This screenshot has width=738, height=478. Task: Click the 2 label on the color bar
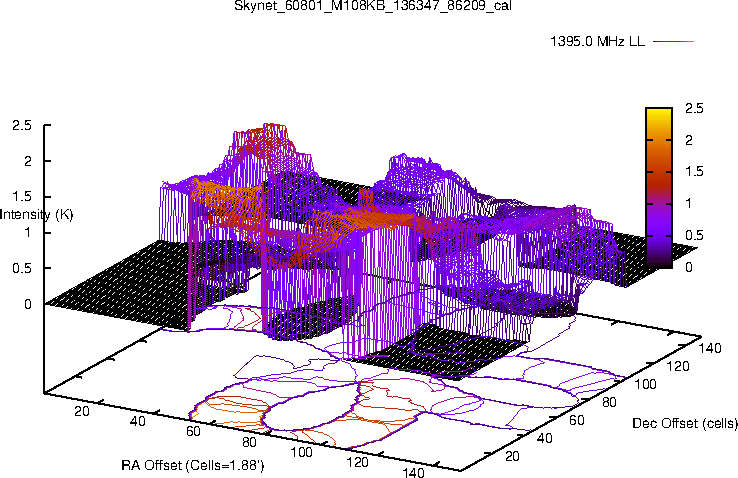click(689, 140)
